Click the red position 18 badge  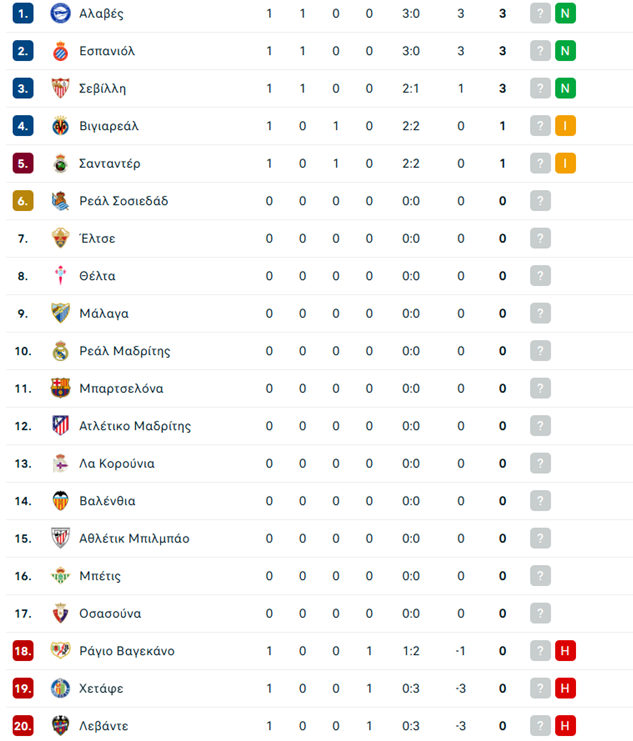tap(23, 651)
